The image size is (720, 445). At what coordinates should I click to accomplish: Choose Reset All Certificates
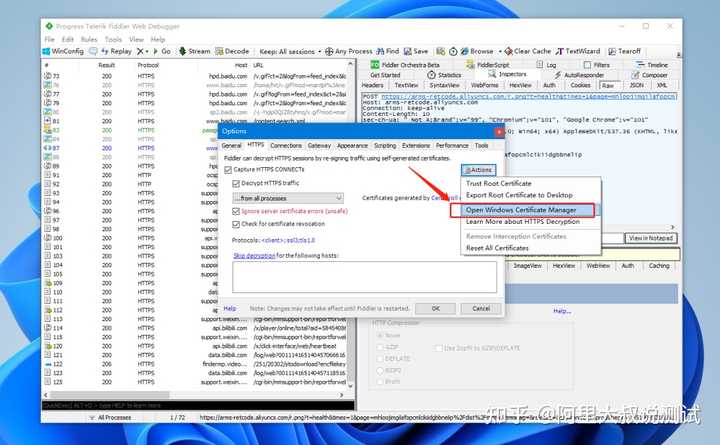tap(497, 248)
